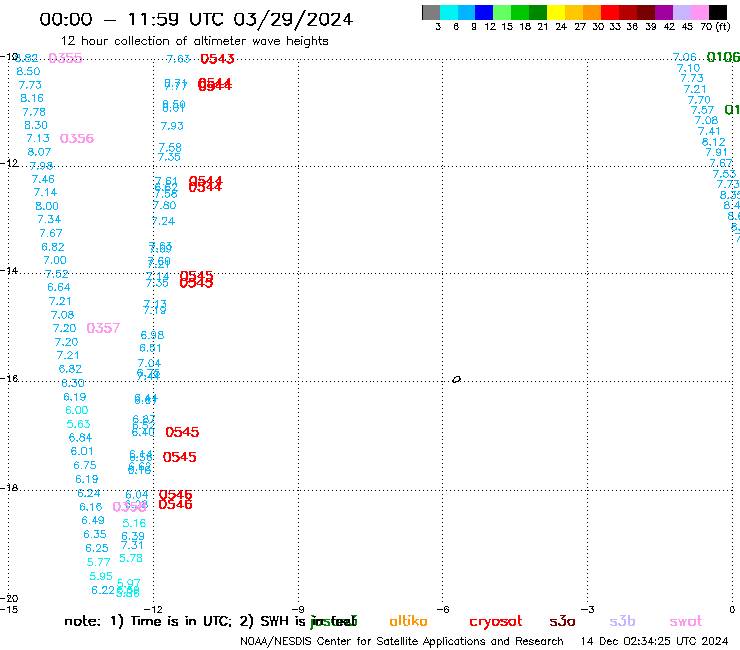Screen dimensions: 740x650
Task: Click the '-16' latitude axis label
Action: [9, 379]
